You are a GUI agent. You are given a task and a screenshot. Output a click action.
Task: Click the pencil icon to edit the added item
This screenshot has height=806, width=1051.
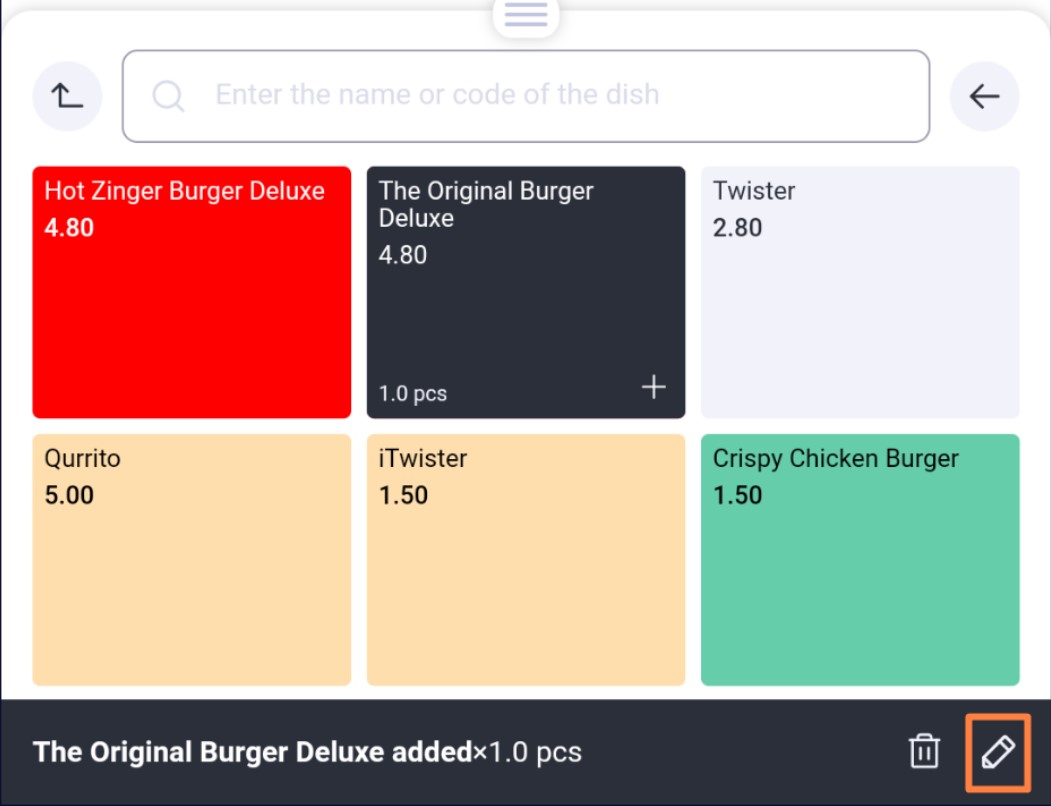998,752
